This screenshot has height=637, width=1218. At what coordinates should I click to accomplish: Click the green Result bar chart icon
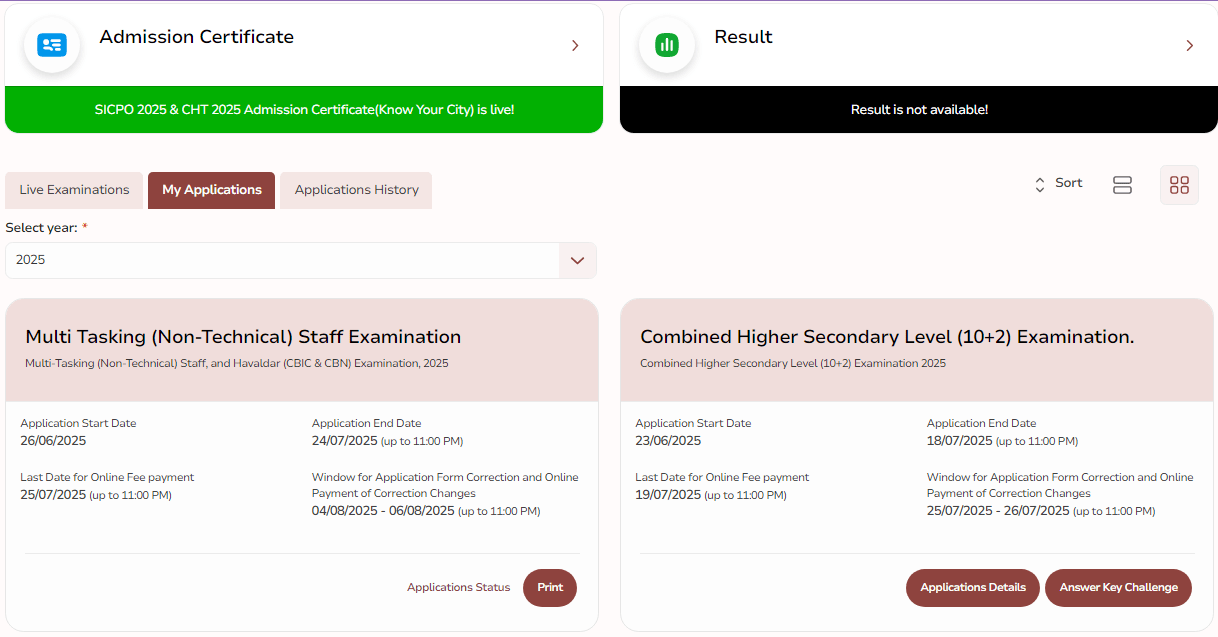[666, 45]
